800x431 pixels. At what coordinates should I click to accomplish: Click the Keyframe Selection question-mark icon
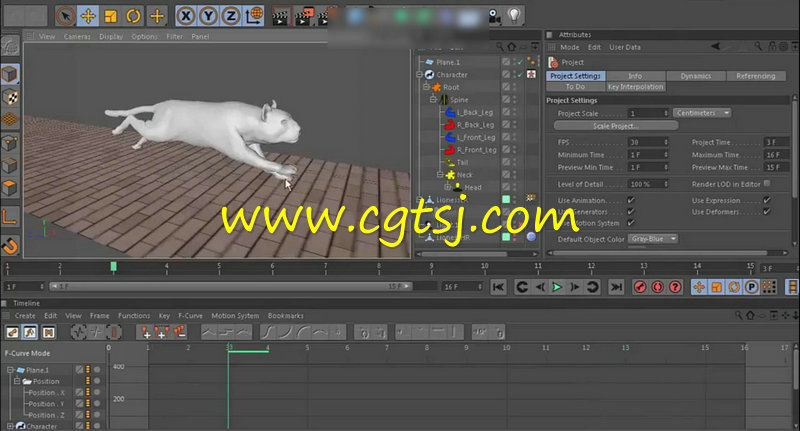coord(675,287)
